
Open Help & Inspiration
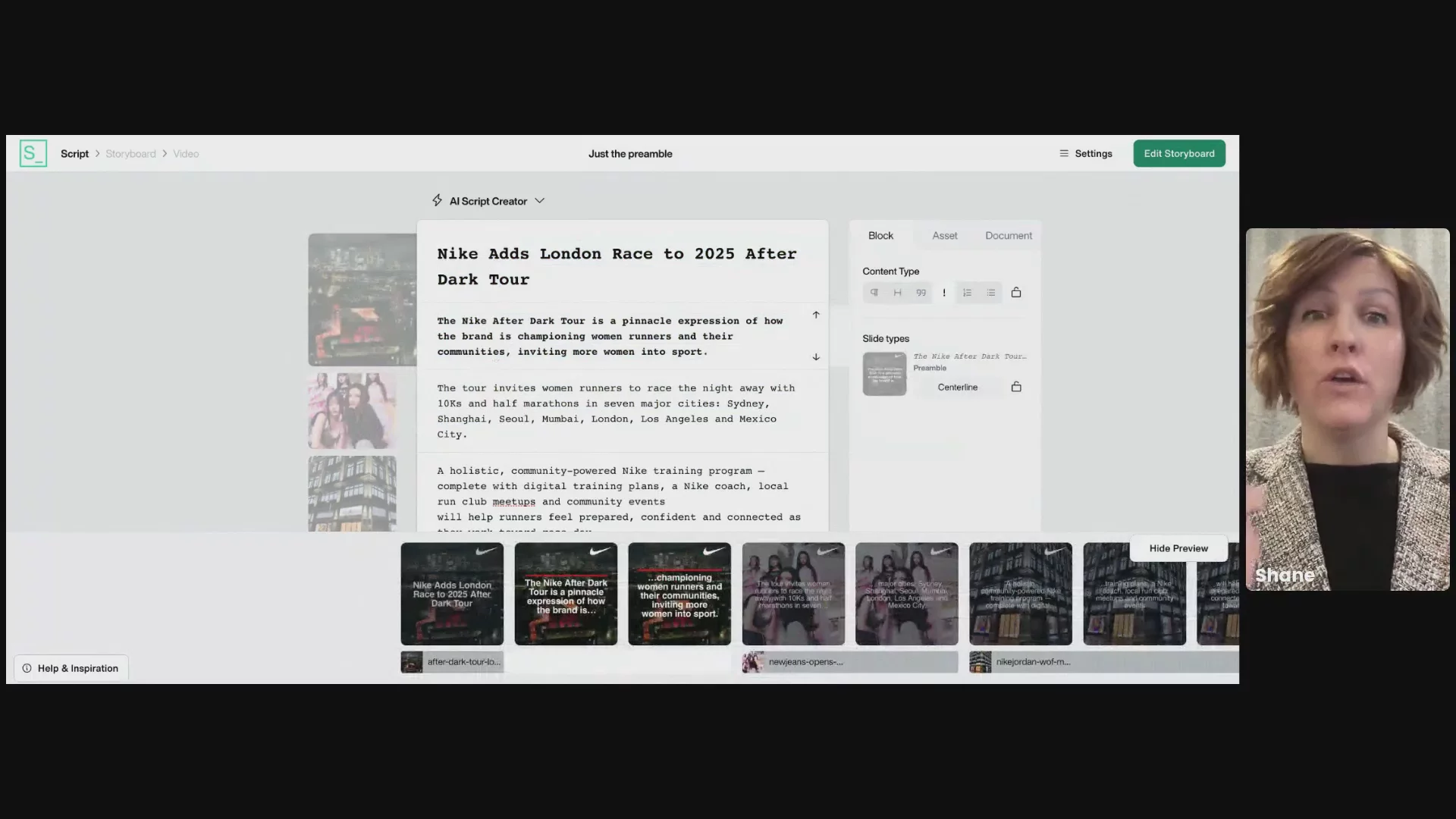click(71, 668)
